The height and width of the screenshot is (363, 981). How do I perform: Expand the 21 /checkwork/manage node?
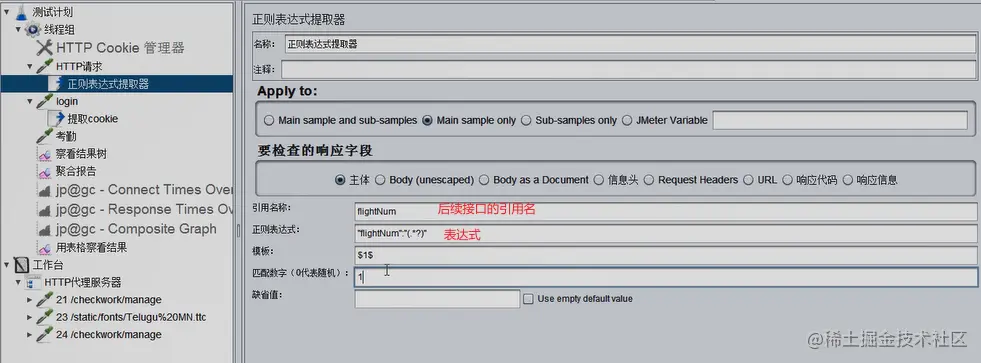tap(30, 300)
